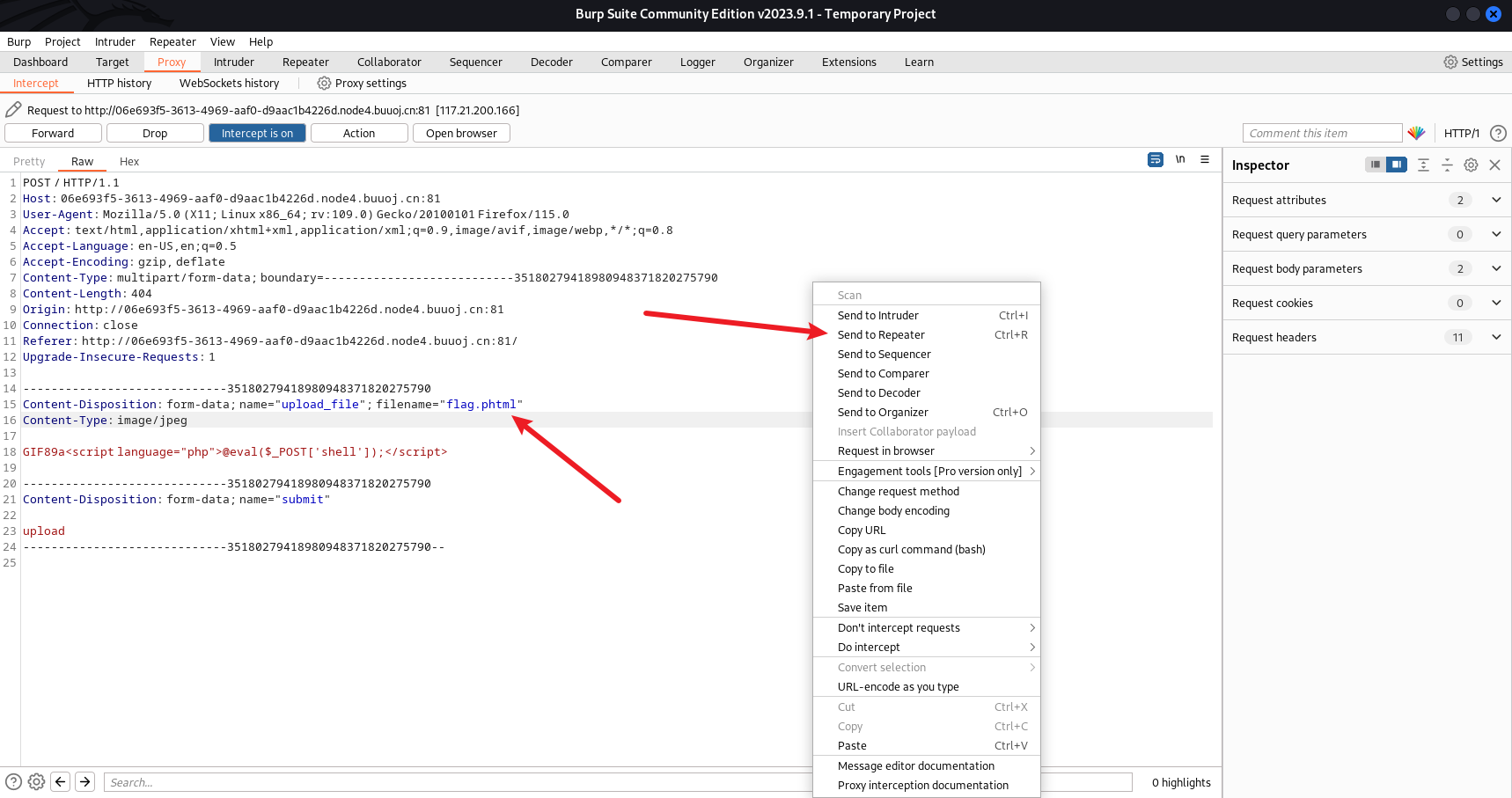Image resolution: width=1512 pixels, height=798 pixels.
Task: Open the bottom-left help icon
Action: (x=13, y=781)
